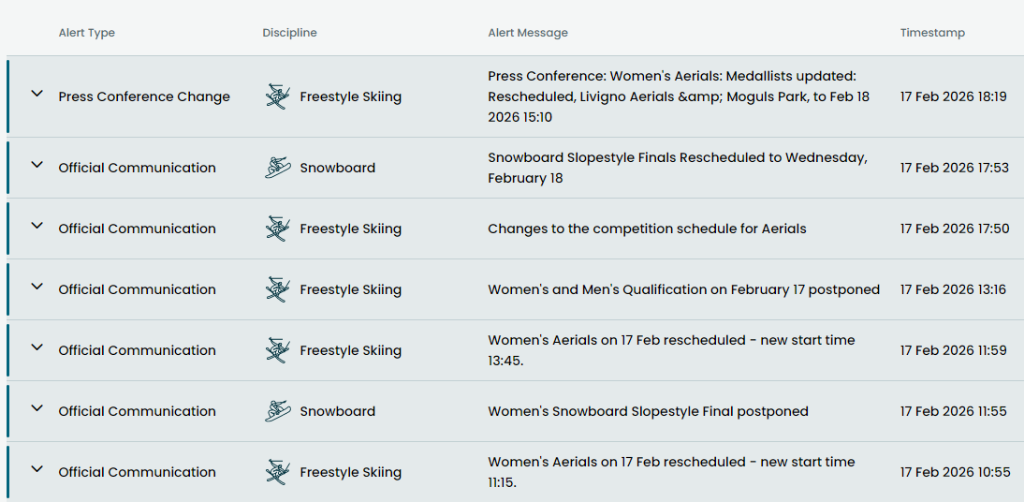This screenshot has height=502, width=1024.
Task: Click Freestyle Skiing icon in Qualification postponed row
Action: [277, 289]
